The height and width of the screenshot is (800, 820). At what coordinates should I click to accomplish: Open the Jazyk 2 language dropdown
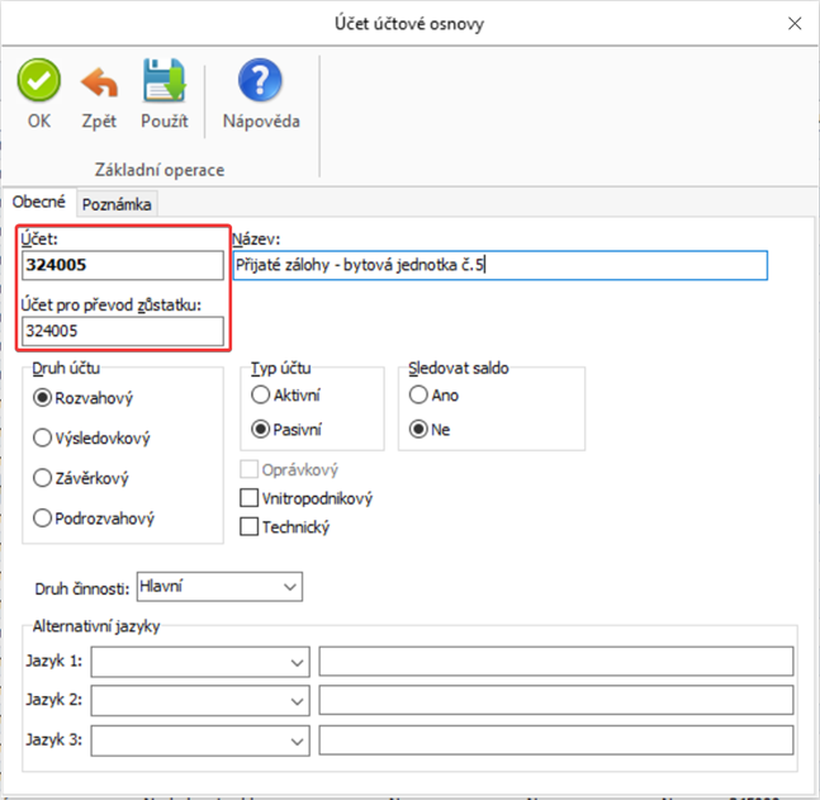[x=297, y=701]
